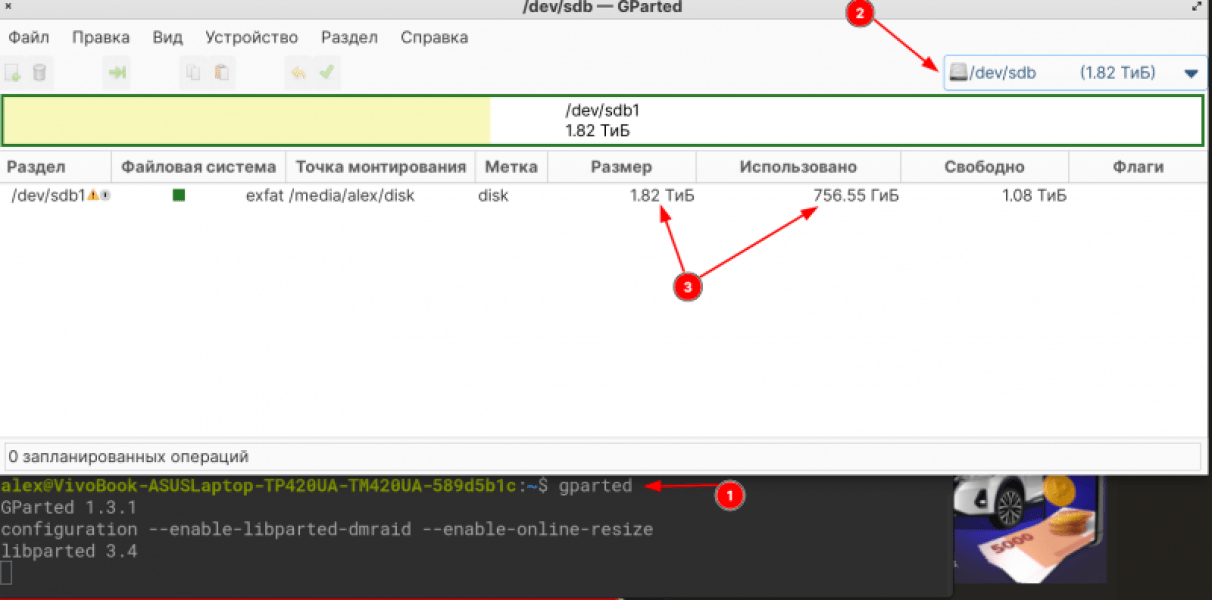Click the Delete partition icon
The width and height of the screenshot is (1212, 600).
[x=38, y=72]
